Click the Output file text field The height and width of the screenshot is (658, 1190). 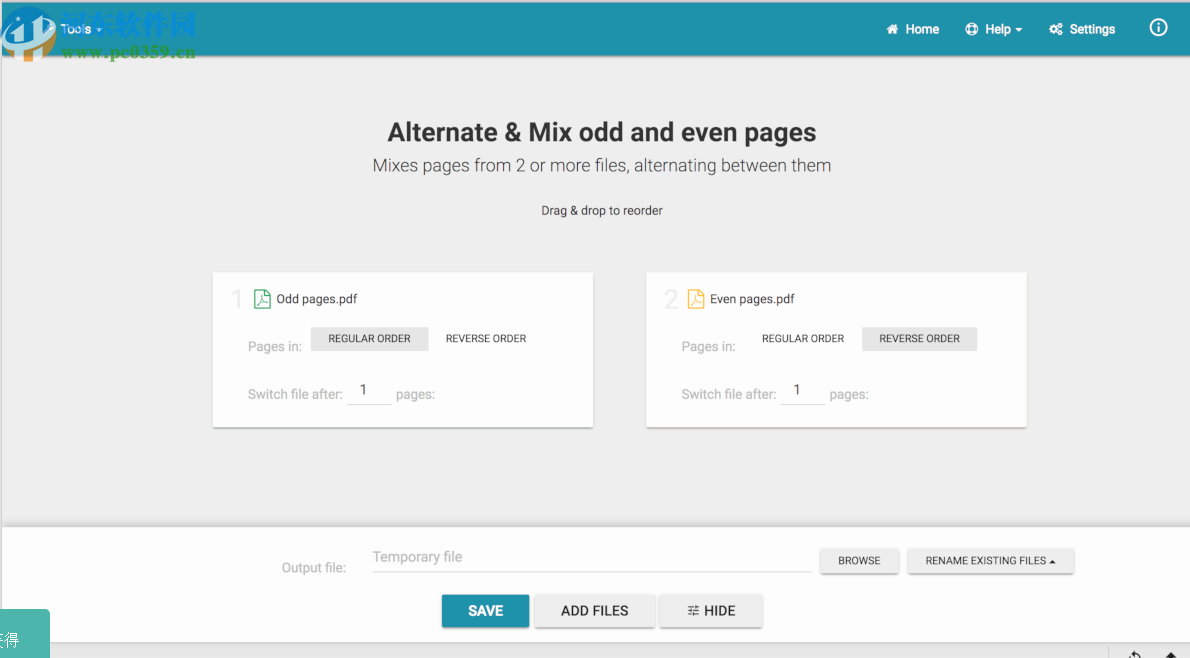[592, 558]
